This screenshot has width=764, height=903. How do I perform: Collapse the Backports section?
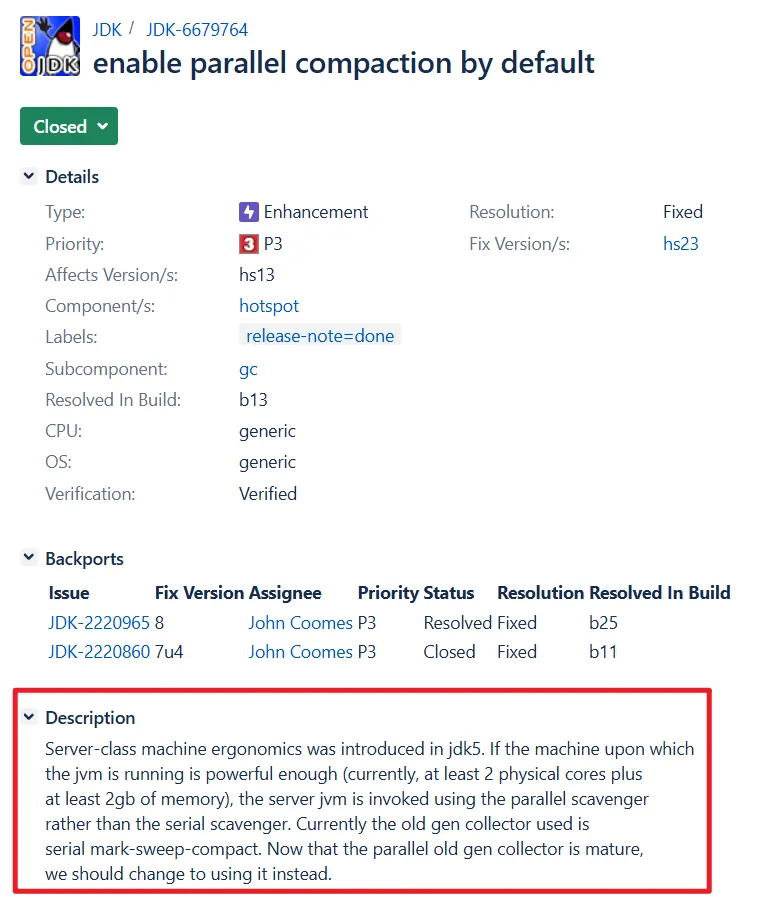[29, 559]
